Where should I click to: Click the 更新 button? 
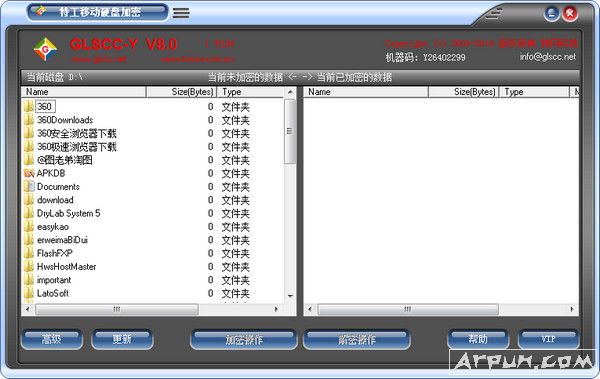(122, 339)
